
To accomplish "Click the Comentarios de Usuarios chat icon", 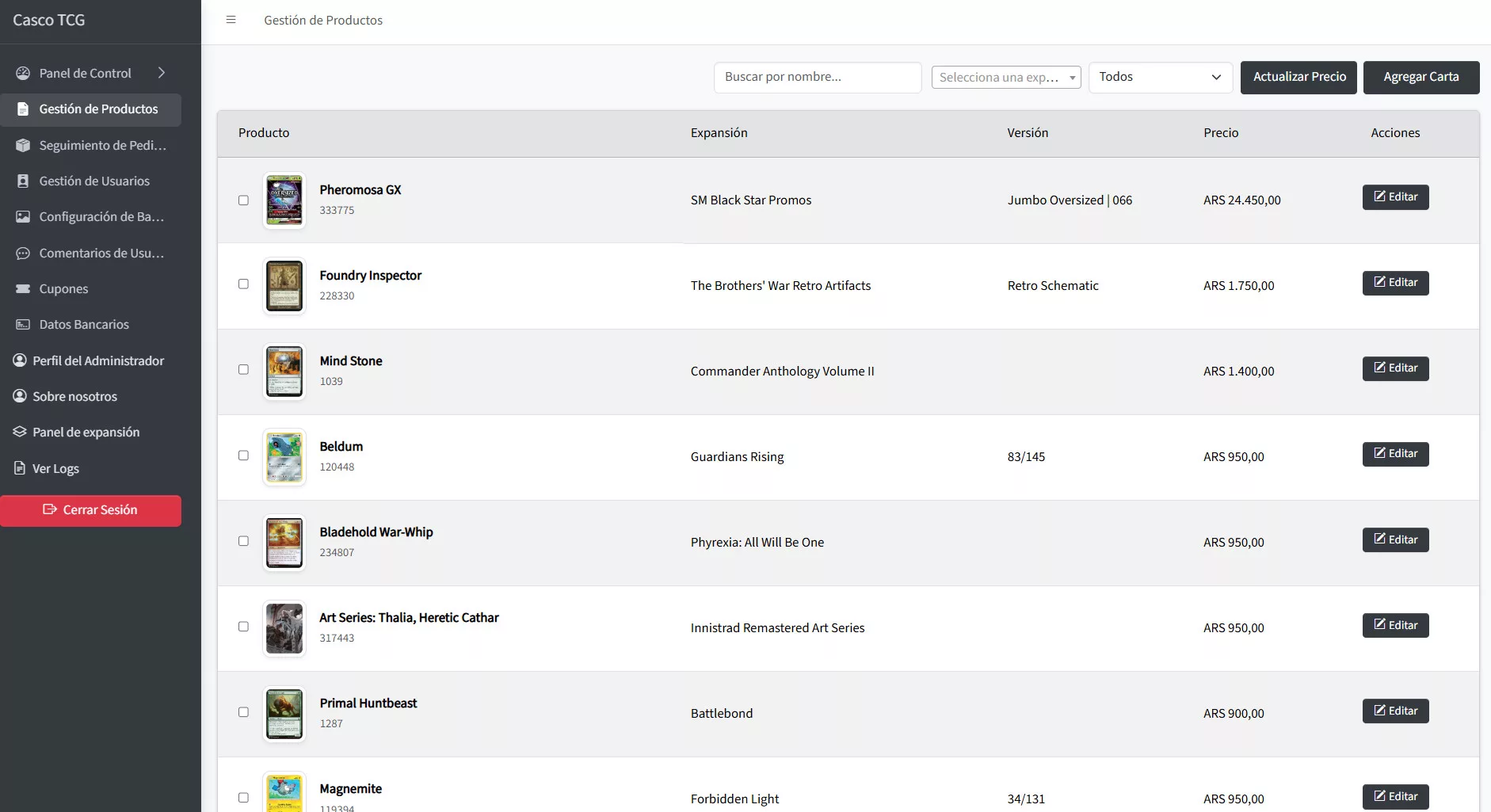I will coord(23,253).
